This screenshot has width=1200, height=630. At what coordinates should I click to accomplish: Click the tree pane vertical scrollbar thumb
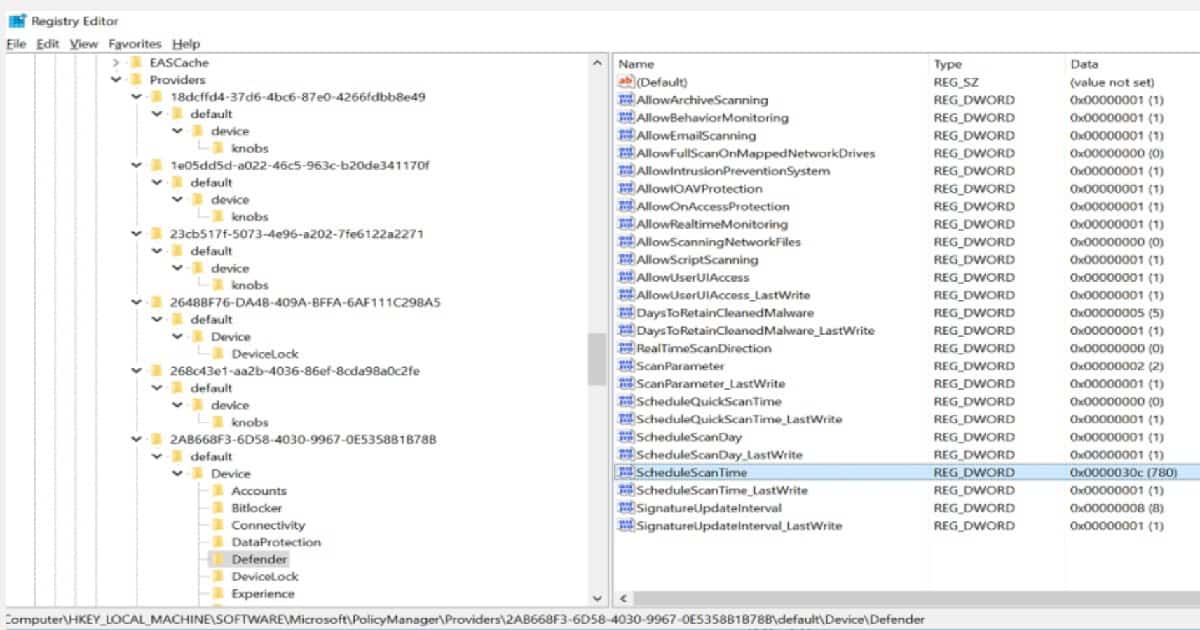pos(597,358)
